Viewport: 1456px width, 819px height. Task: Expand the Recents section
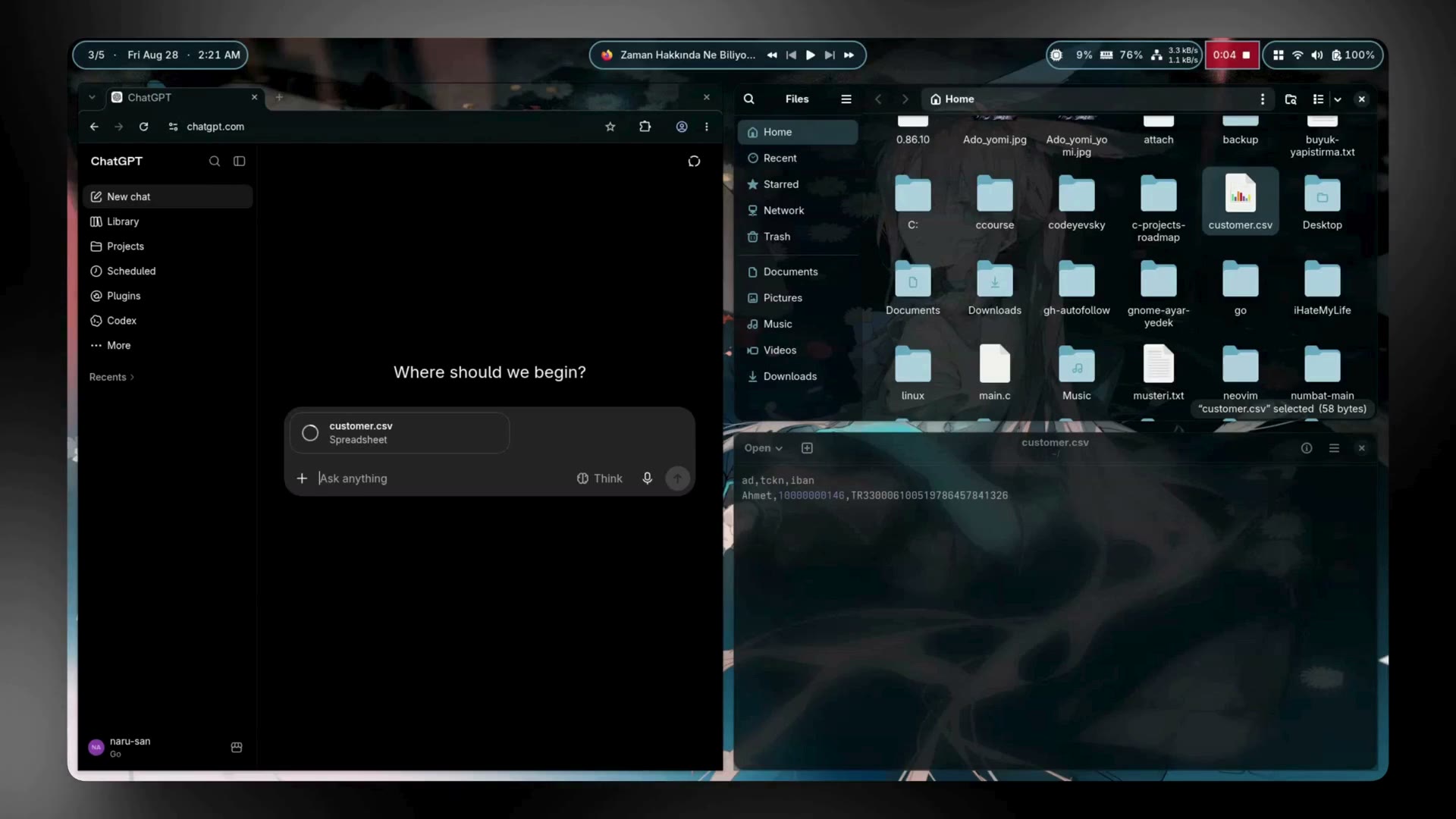pyautogui.click(x=111, y=377)
